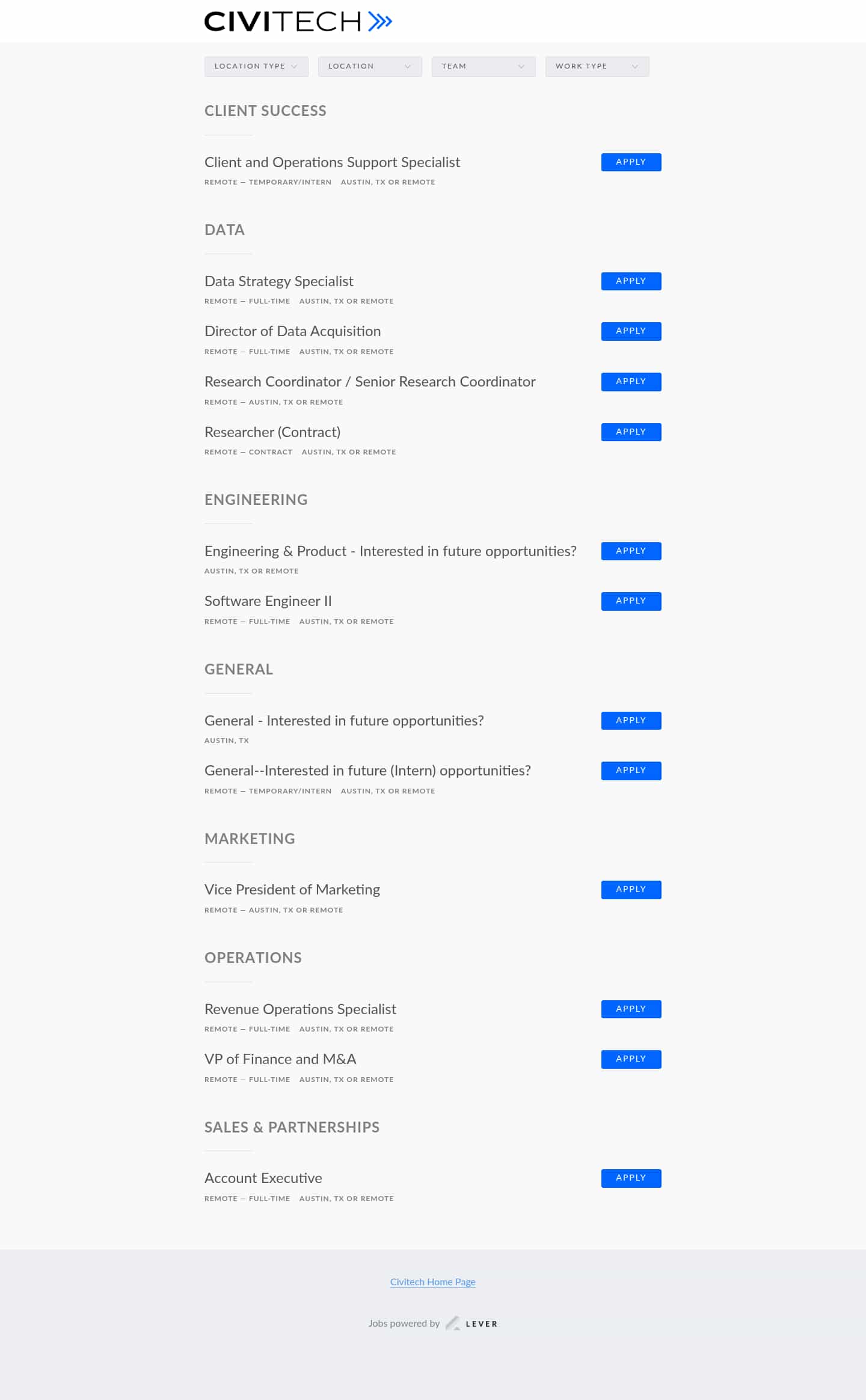866x1400 pixels.
Task: Open the Revenue Operations Specialist posting
Action: coord(300,1009)
